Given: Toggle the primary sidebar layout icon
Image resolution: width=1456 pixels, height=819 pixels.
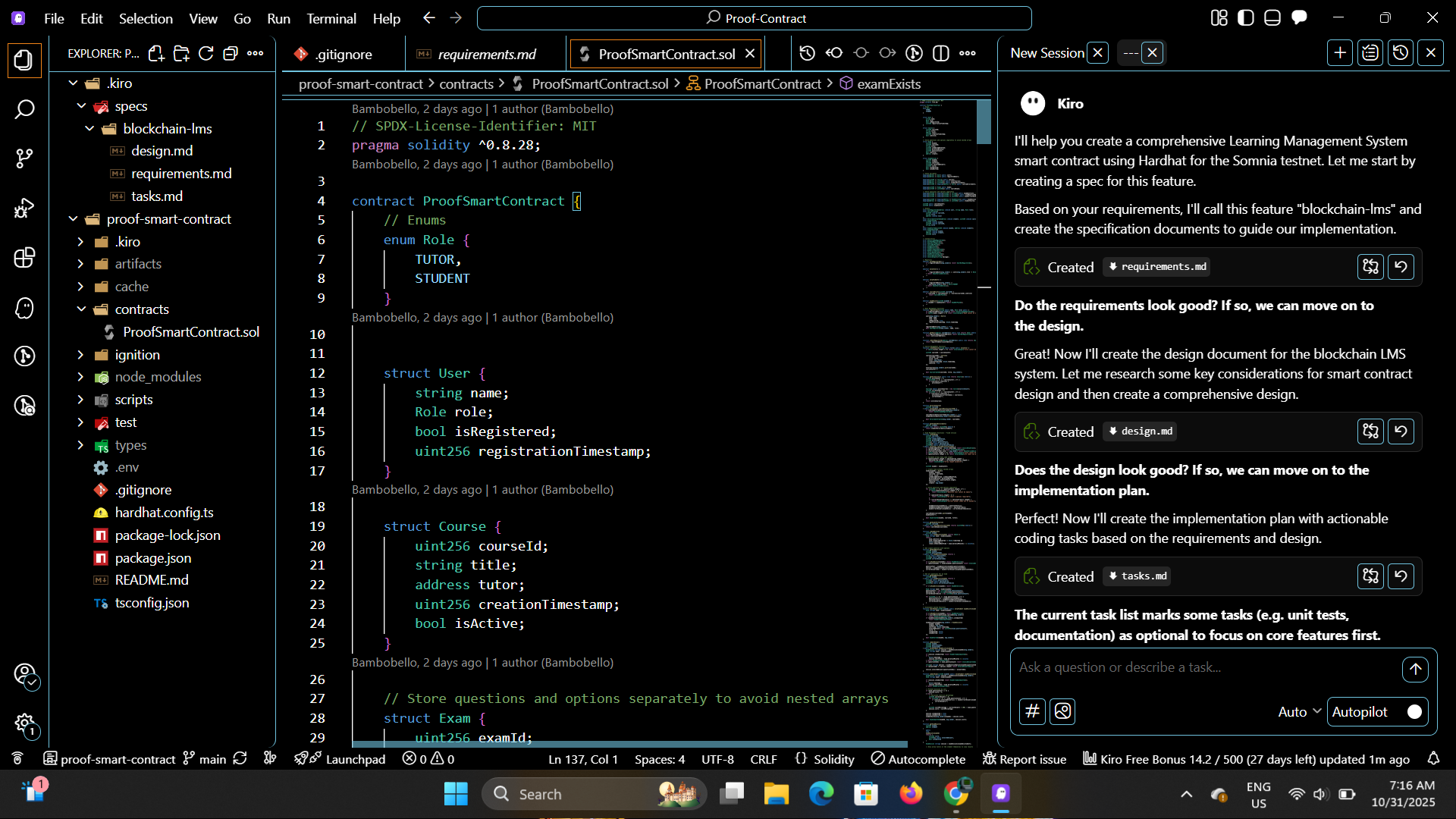Looking at the screenshot, I should coord(1245,18).
